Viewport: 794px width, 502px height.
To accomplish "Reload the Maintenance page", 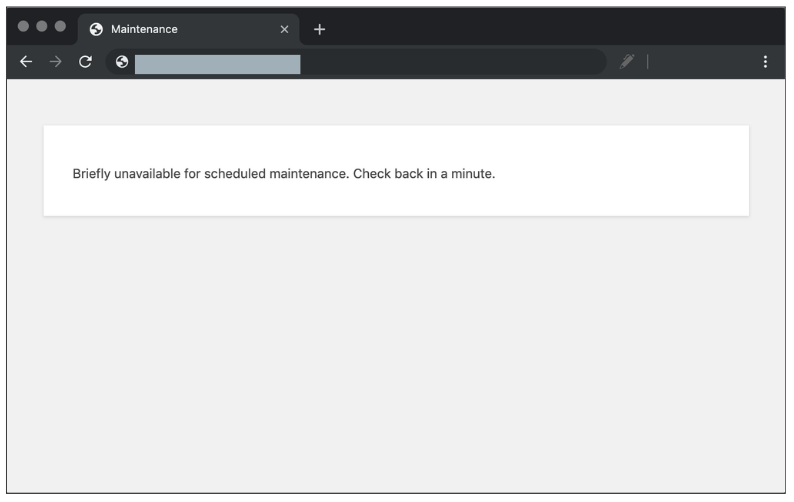I will coord(85,62).
